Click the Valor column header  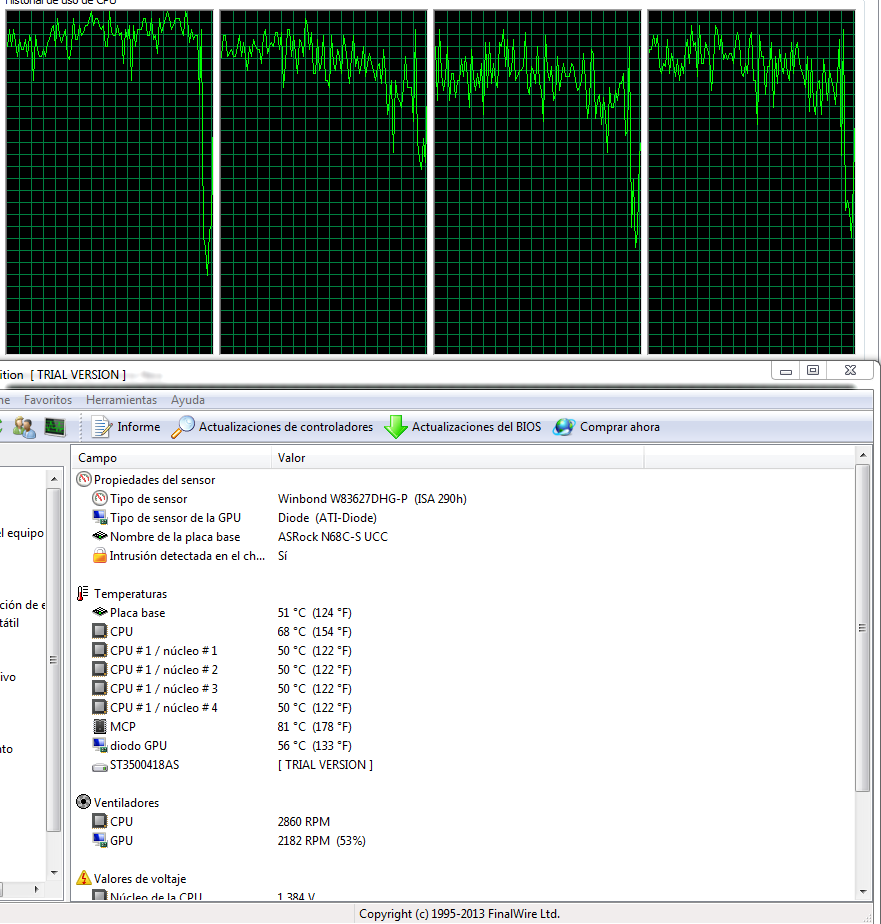coord(457,458)
